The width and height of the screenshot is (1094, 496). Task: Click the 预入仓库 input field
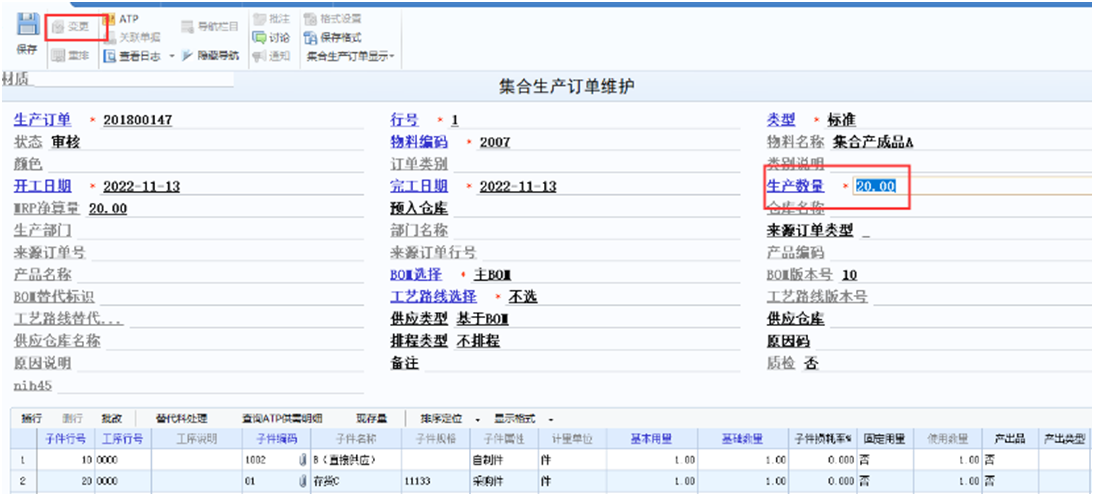tap(595, 209)
